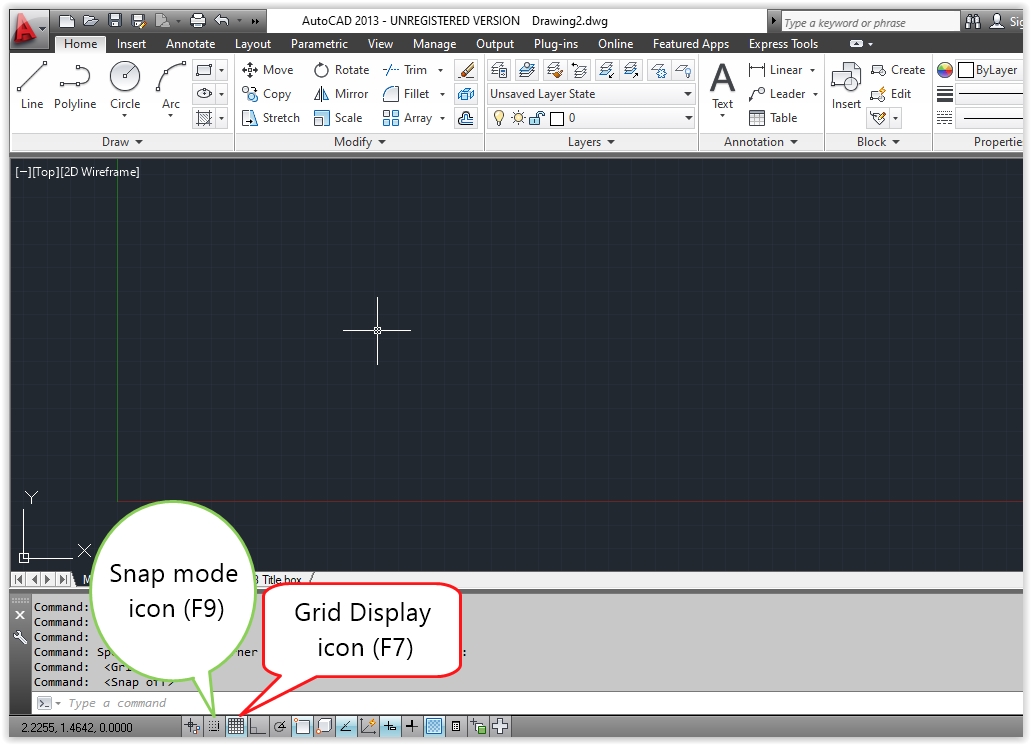1031x745 pixels.
Task: Open the Parametric ribbon tab
Action: pyautogui.click(x=319, y=43)
